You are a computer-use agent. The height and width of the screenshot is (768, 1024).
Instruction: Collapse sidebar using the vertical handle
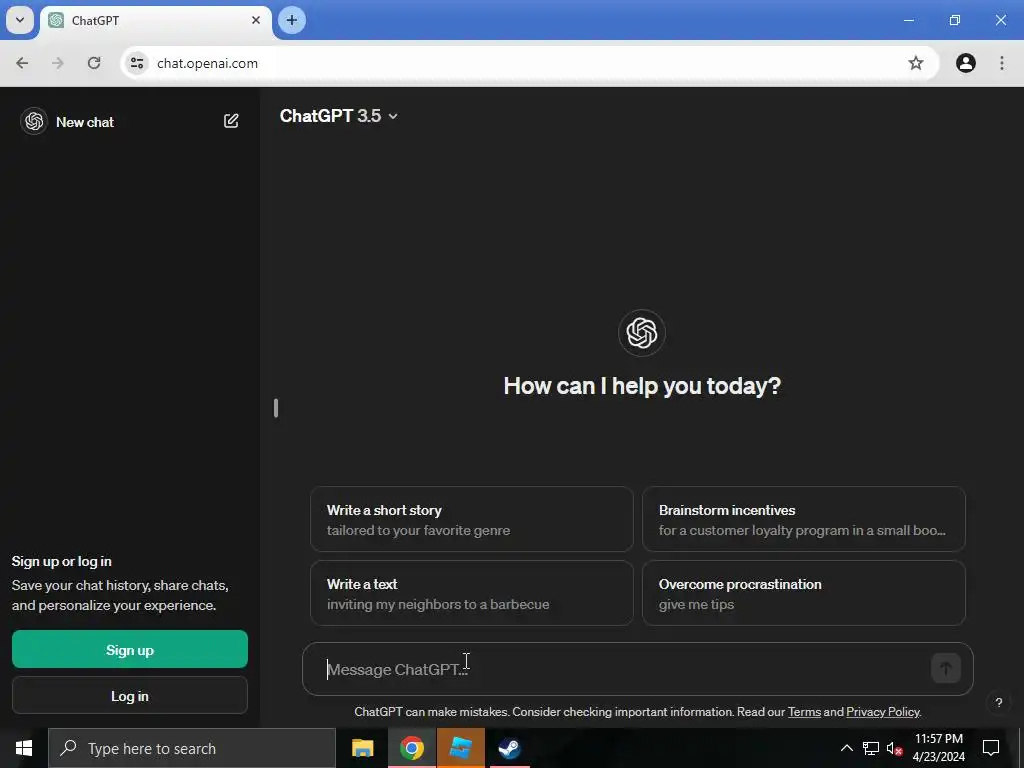click(276, 408)
